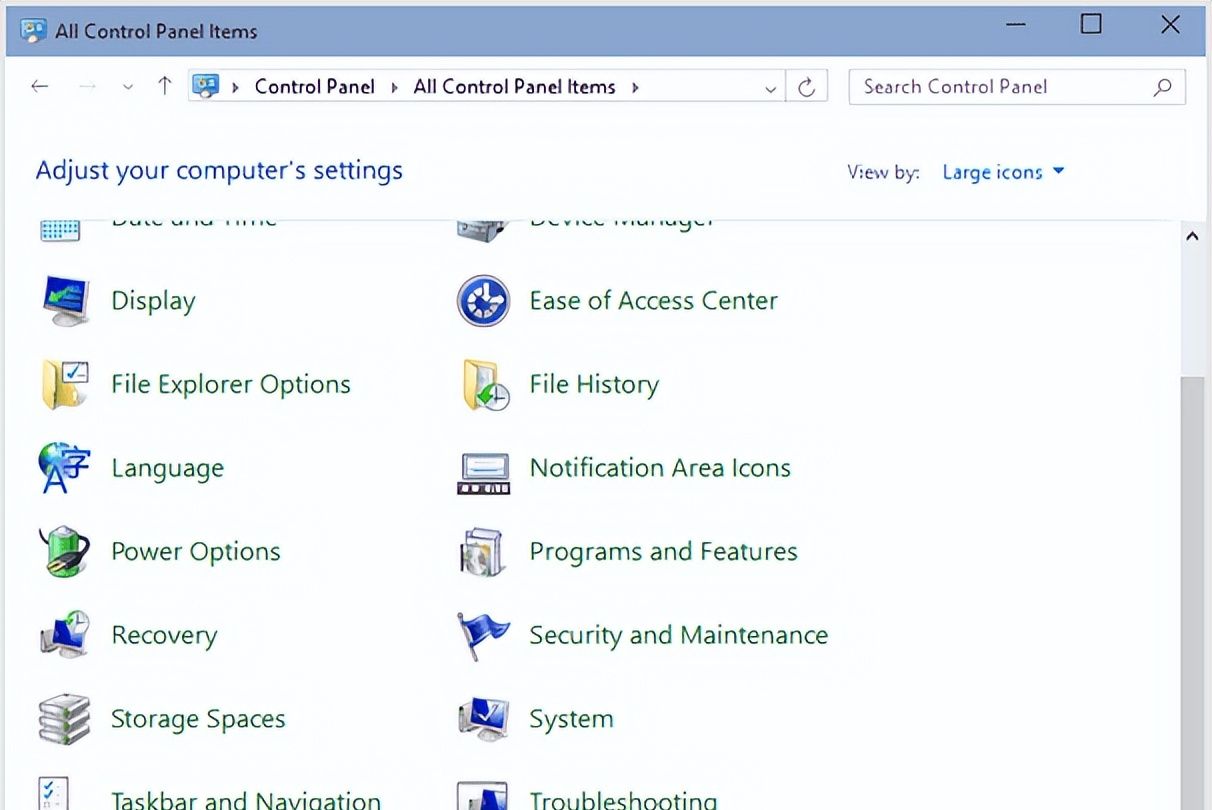Open the Security and Maintenance link
The image size is (1212, 810).
(x=679, y=636)
